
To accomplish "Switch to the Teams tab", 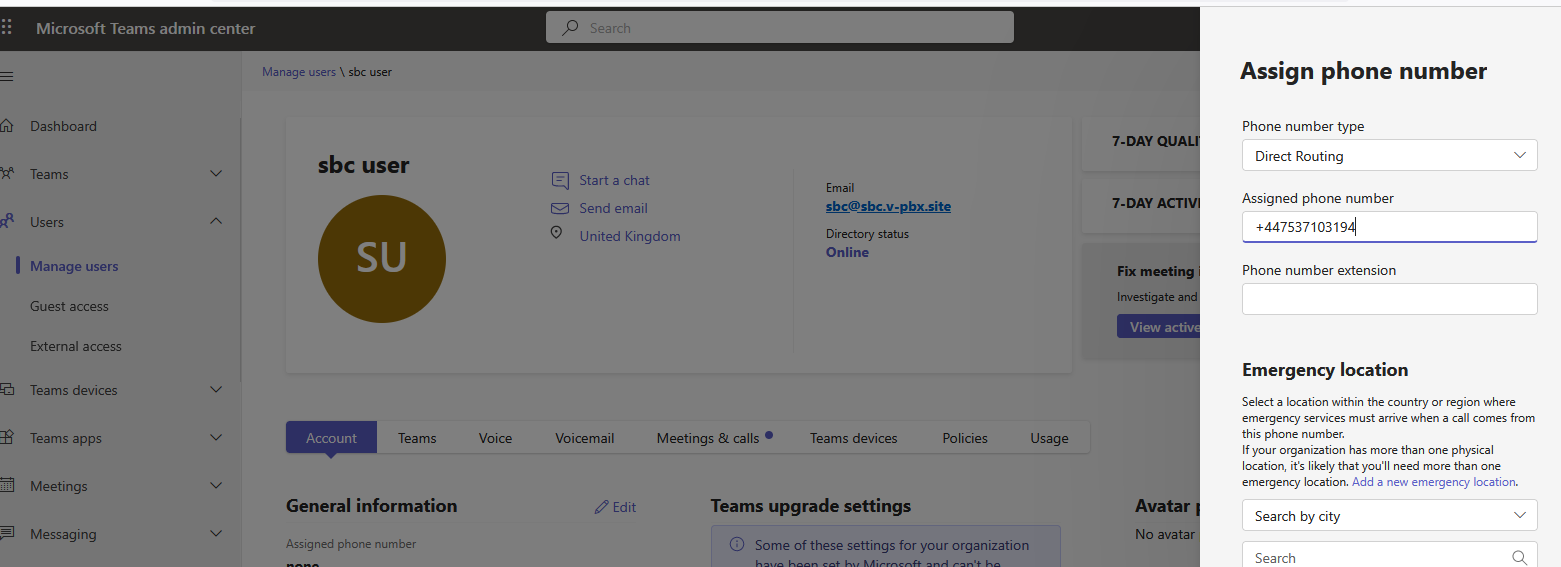I will (x=417, y=438).
